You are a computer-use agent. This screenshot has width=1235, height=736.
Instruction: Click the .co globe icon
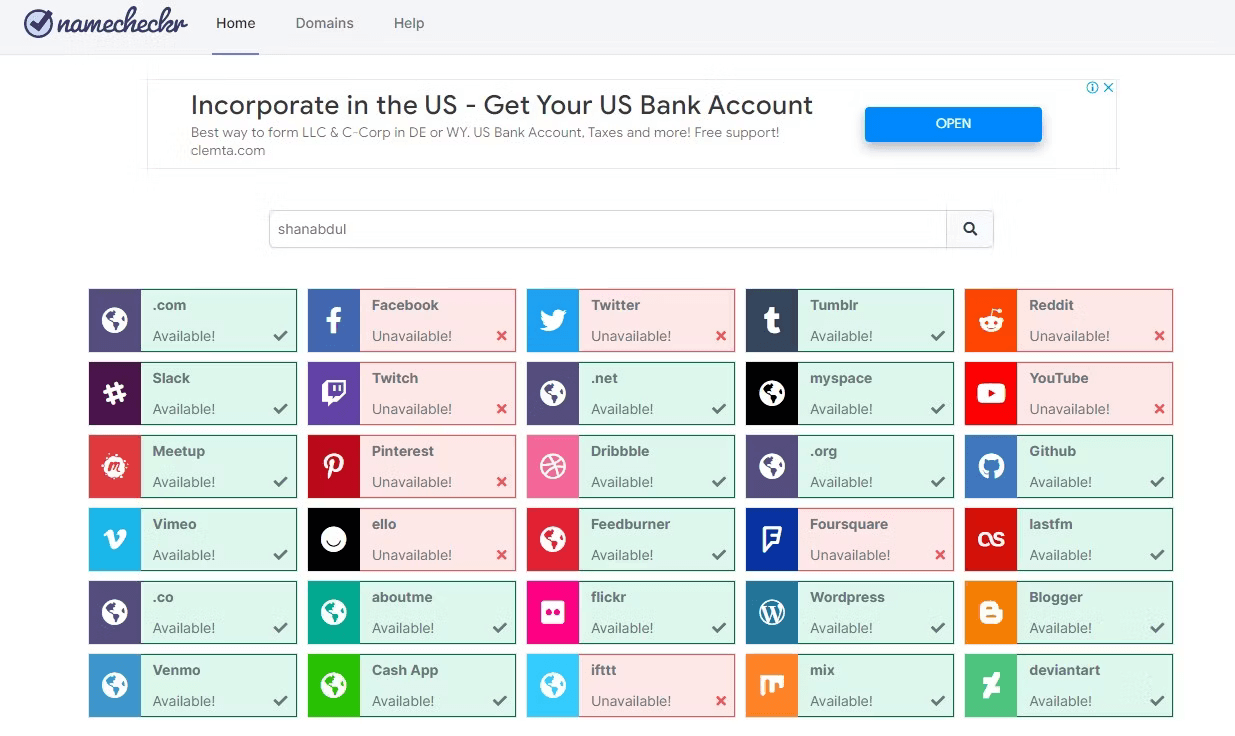coord(115,613)
